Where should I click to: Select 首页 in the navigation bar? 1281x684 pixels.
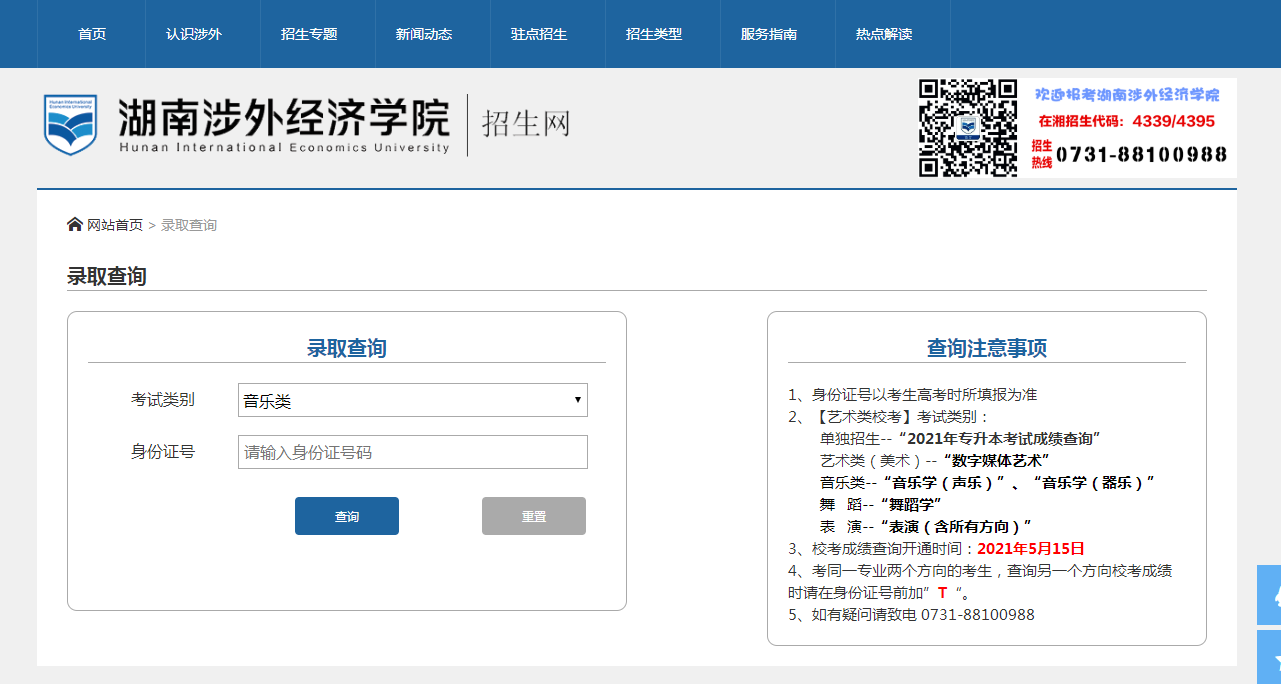point(91,33)
